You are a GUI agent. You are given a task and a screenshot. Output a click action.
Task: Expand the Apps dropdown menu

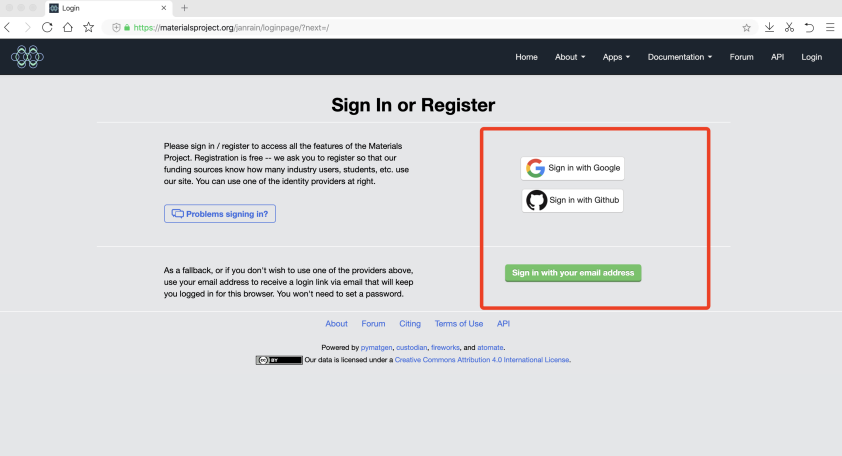(616, 57)
